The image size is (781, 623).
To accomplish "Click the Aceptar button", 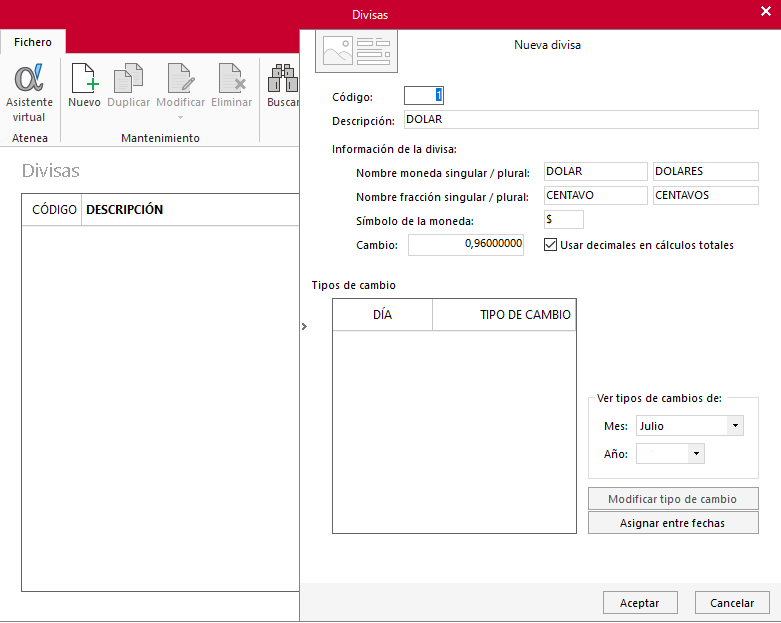I will [640, 603].
